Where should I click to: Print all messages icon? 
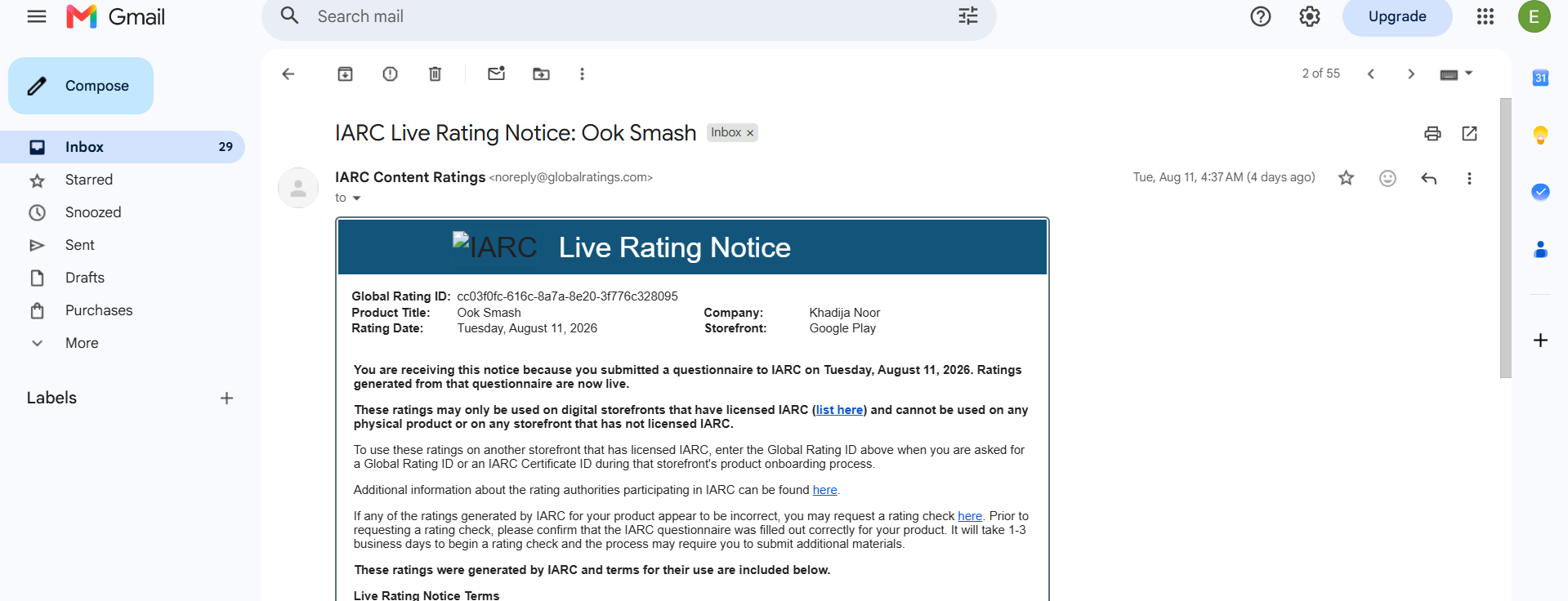1432,134
